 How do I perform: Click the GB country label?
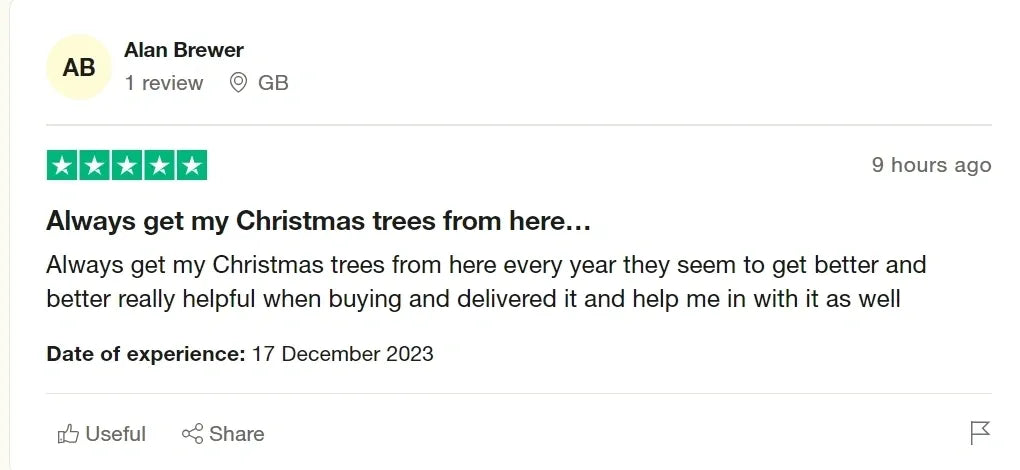click(273, 83)
